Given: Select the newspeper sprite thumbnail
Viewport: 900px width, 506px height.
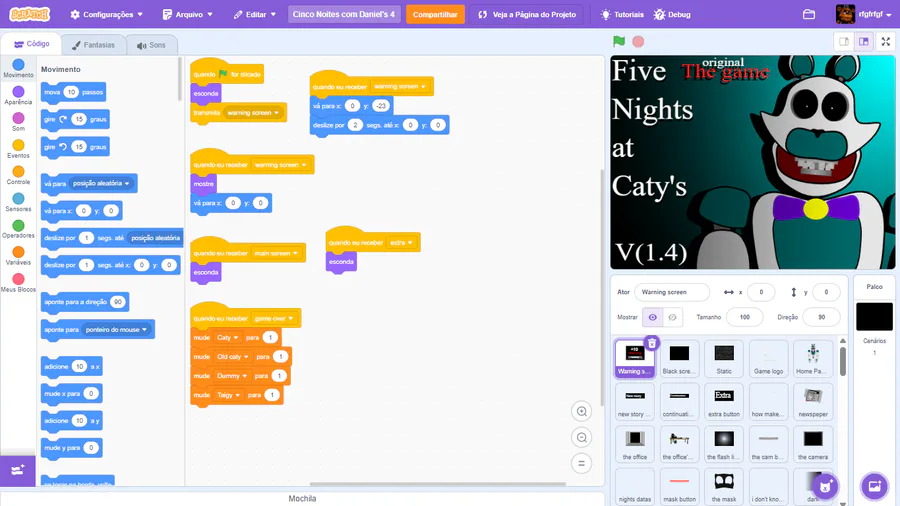Looking at the screenshot, I should [813, 402].
